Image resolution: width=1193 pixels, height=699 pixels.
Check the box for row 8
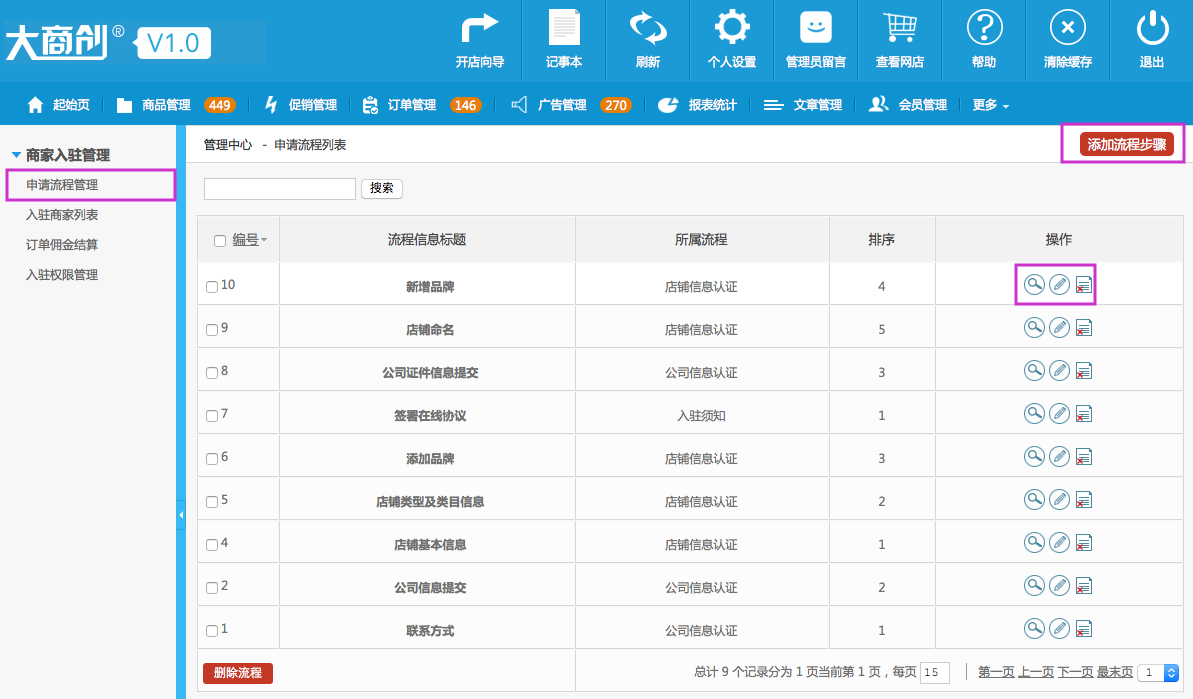(x=212, y=373)
